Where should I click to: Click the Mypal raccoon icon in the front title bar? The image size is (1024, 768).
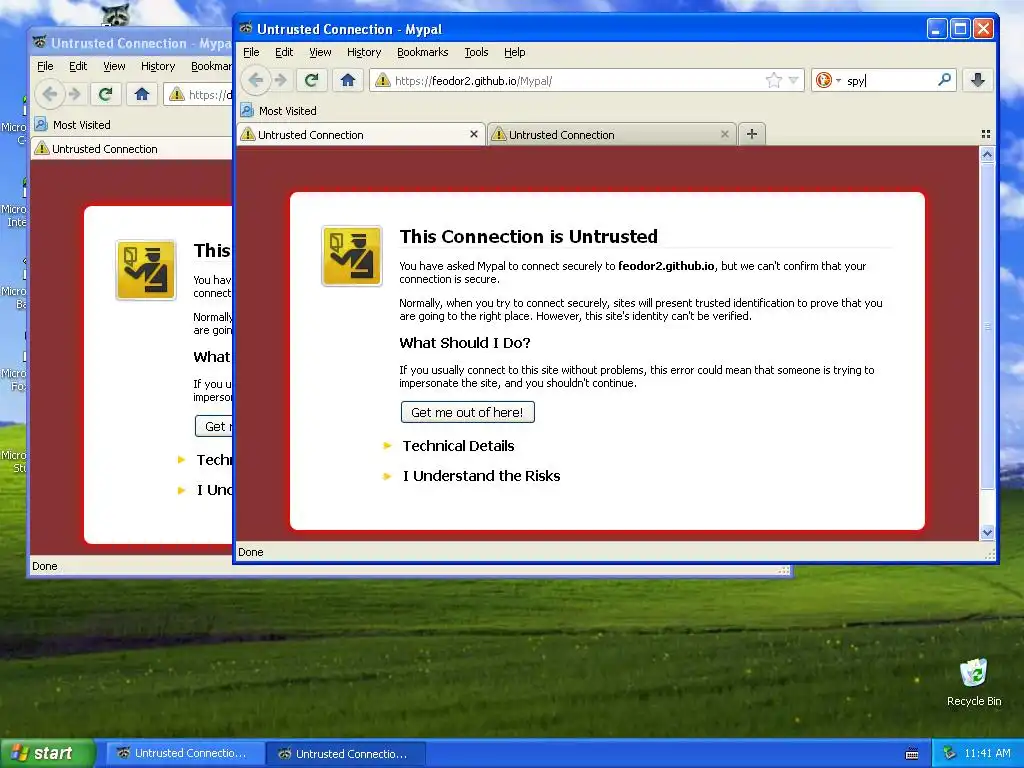(246, 28)
